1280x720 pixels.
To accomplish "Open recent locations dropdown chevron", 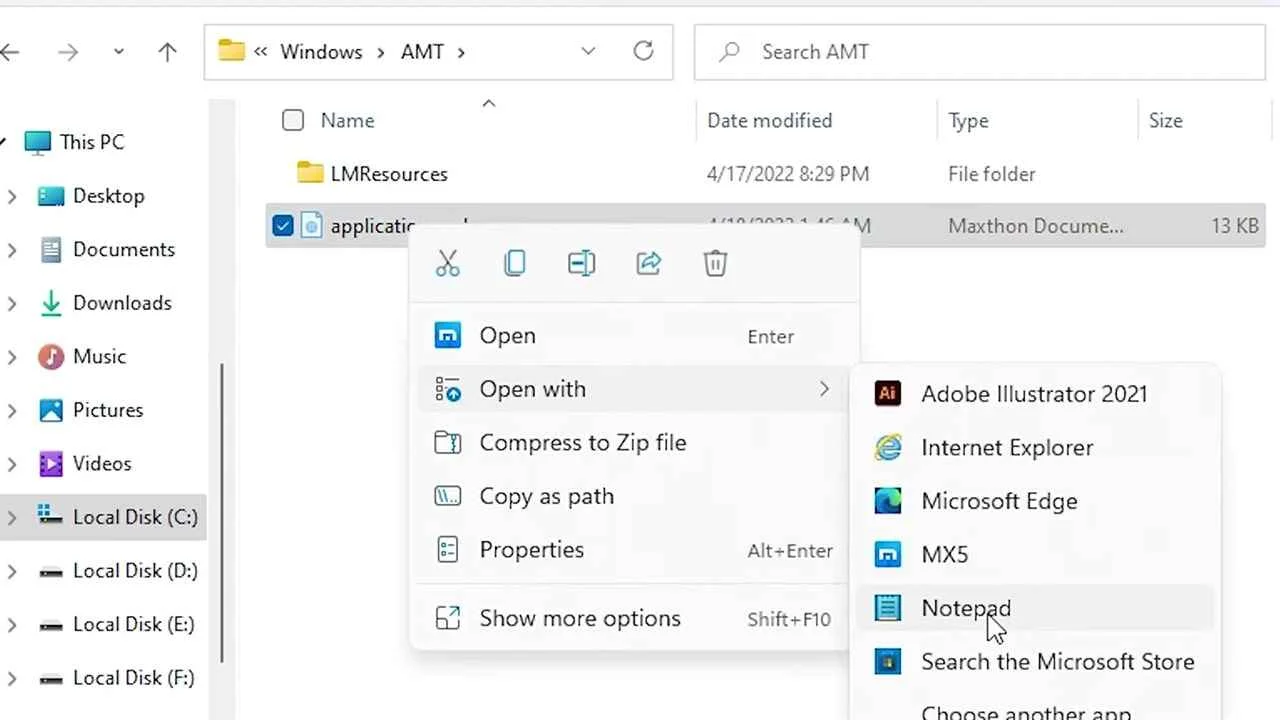I will [118, 52].
